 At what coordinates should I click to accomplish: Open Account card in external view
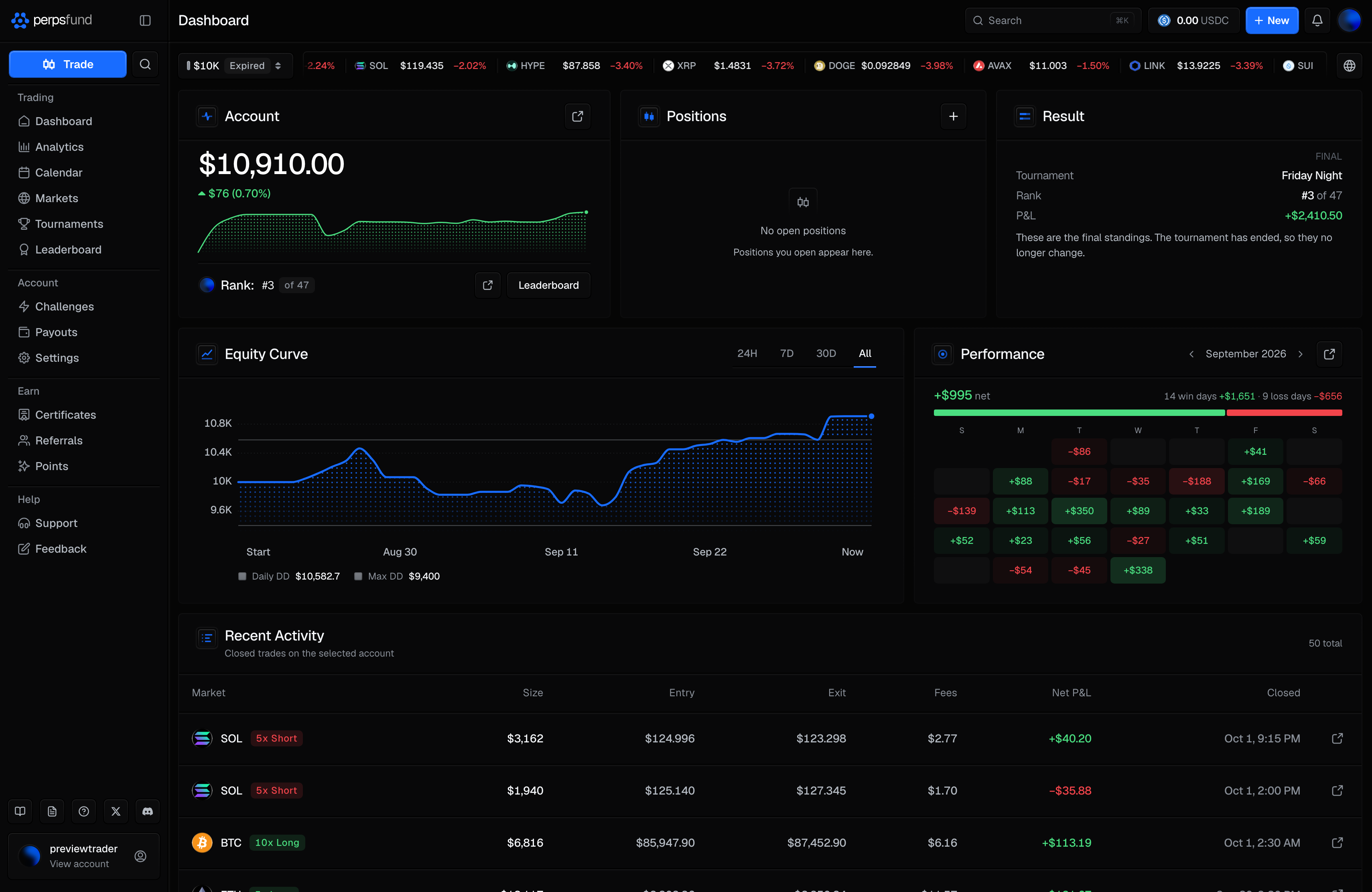click(x=578, y=116)
